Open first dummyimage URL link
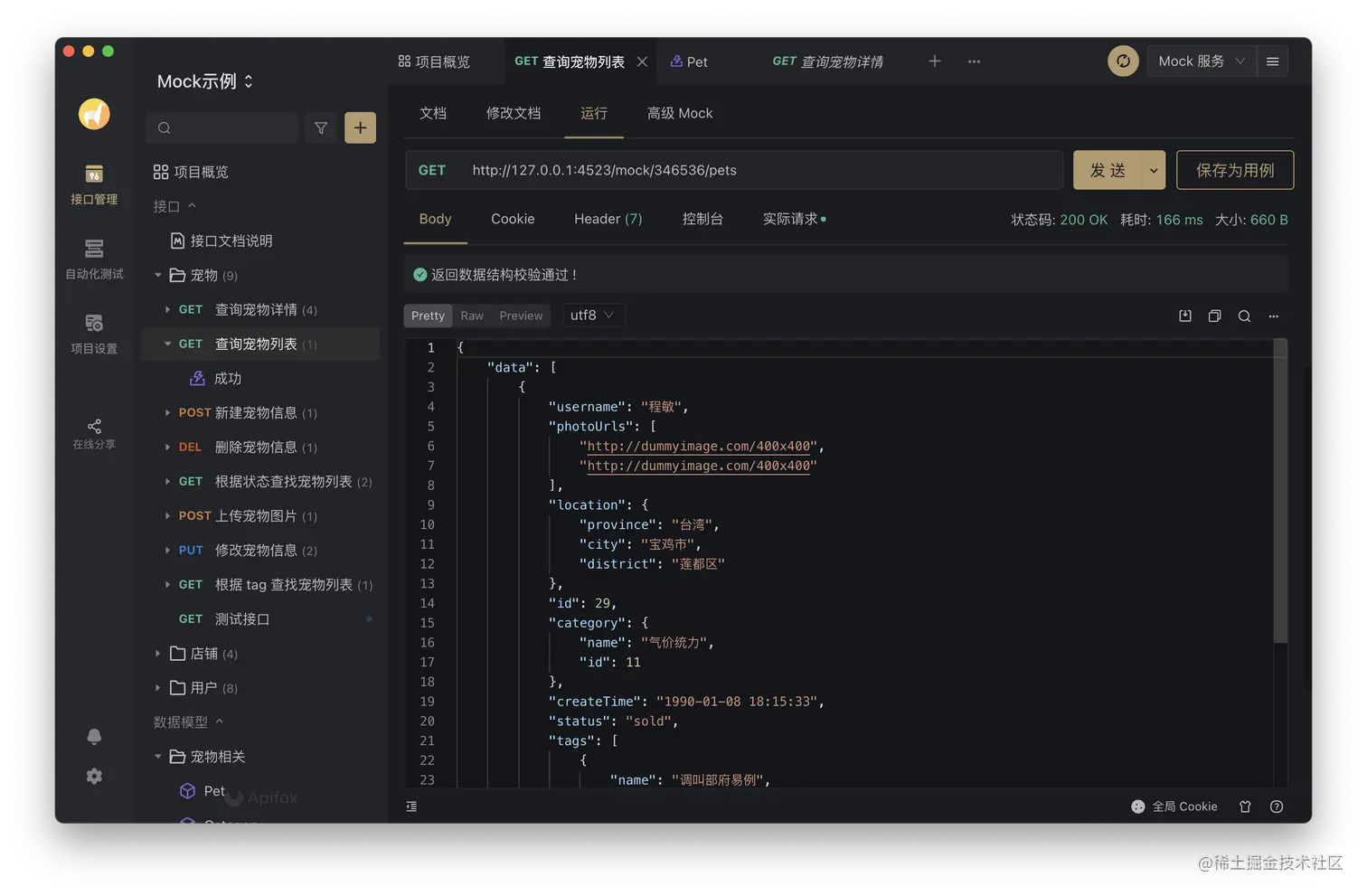The image size is (1367, 896). 699,446
